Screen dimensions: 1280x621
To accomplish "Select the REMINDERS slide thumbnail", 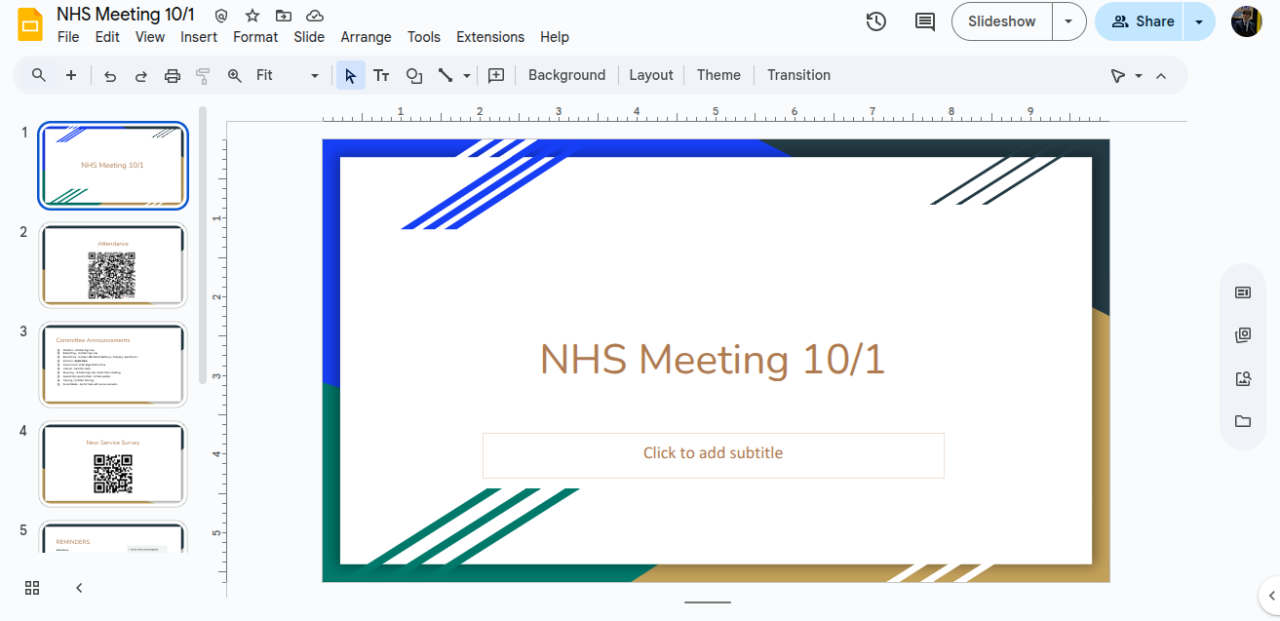I will click(x=113, y=538).
